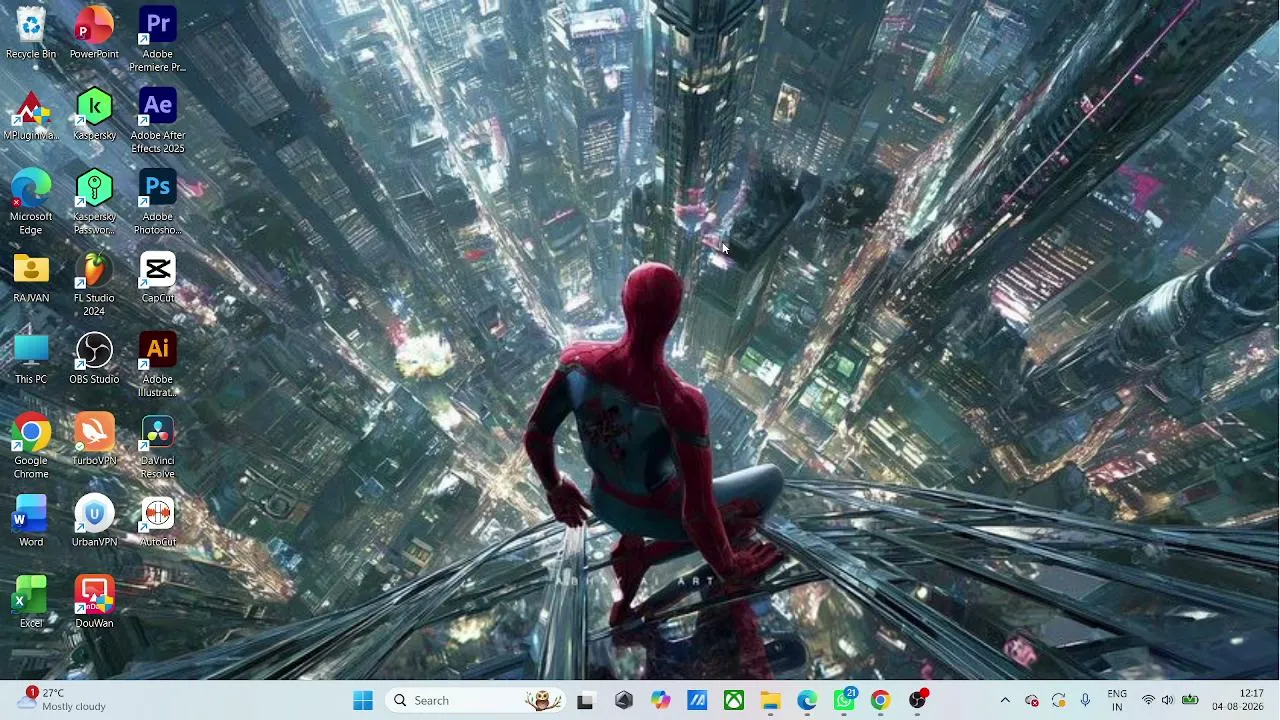This screenshot has width=1280, height=720.
Task: Open the blue slanted-logo app on taskbar
Action: [697, 701]
